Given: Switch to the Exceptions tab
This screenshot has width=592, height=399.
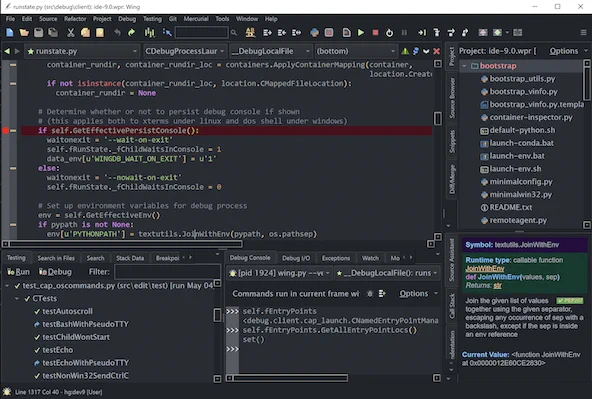Looking at the screenshot, I should click(336, 258).
